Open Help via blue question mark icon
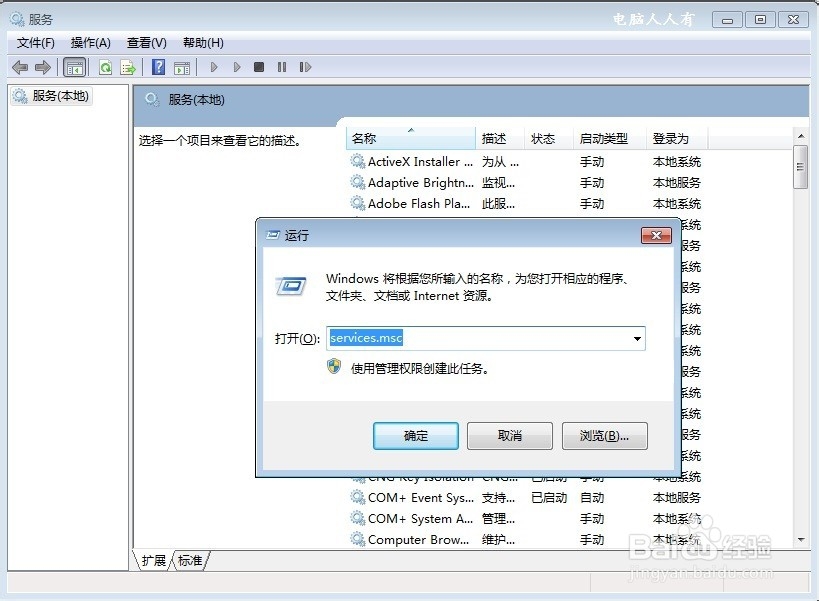Viewport: 819px width, 601px height. (x=158, y=67)
